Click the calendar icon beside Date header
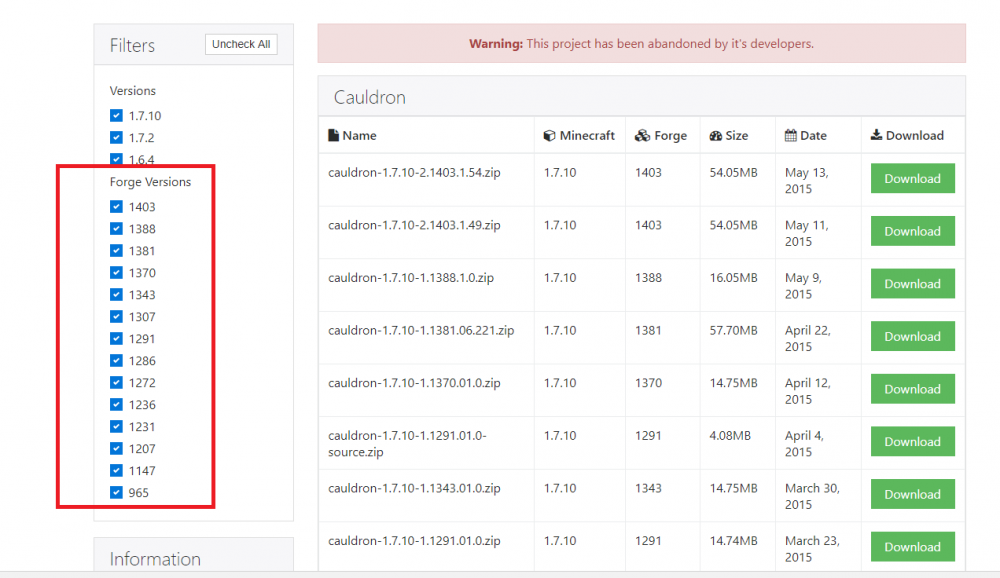This screenshot has height=578, width=1000. 791,135
